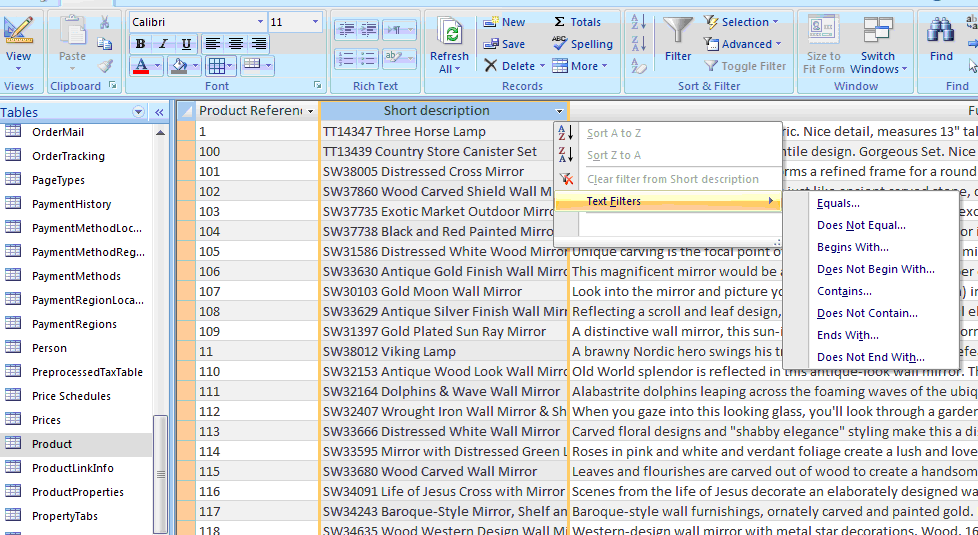
Task: Select Does Not Equal... filter option
Action: click(x=860, y=225)
